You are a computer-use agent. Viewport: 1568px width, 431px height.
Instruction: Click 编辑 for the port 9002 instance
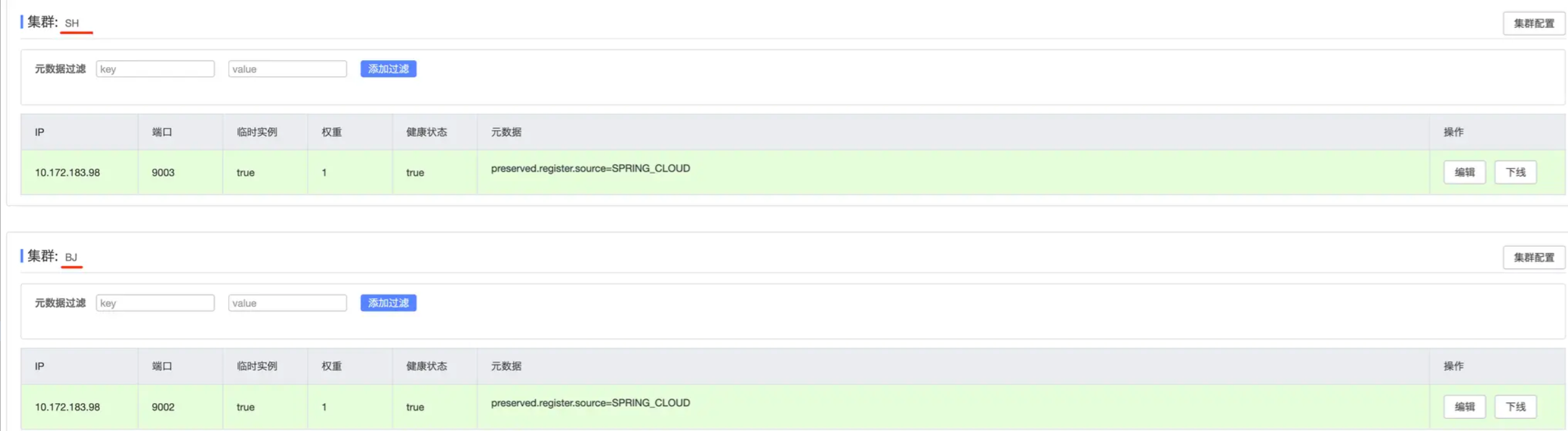pyautogui.click(x=1464, y=407)
